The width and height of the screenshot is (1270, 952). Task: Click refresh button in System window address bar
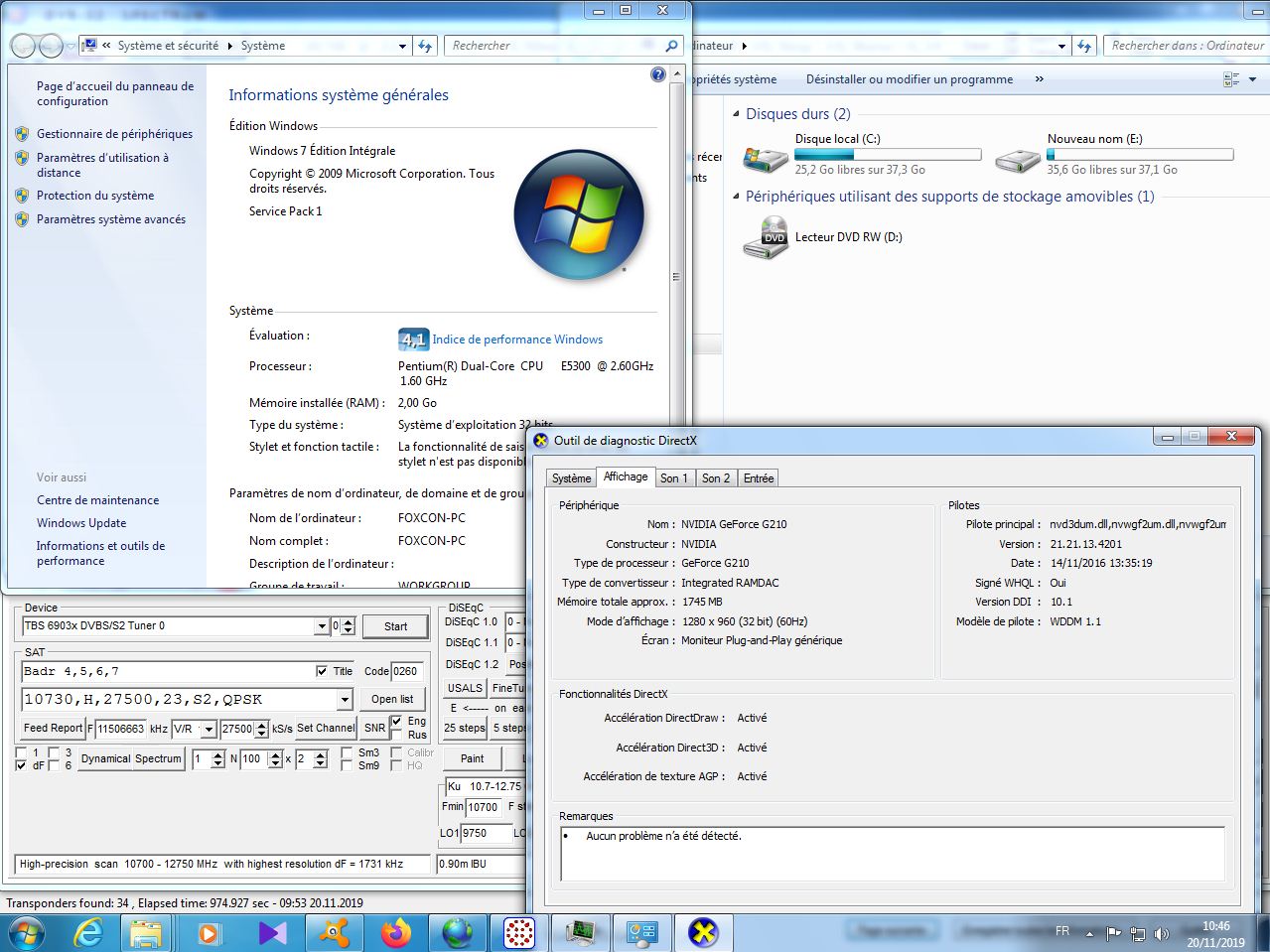(x=425, y=46)
